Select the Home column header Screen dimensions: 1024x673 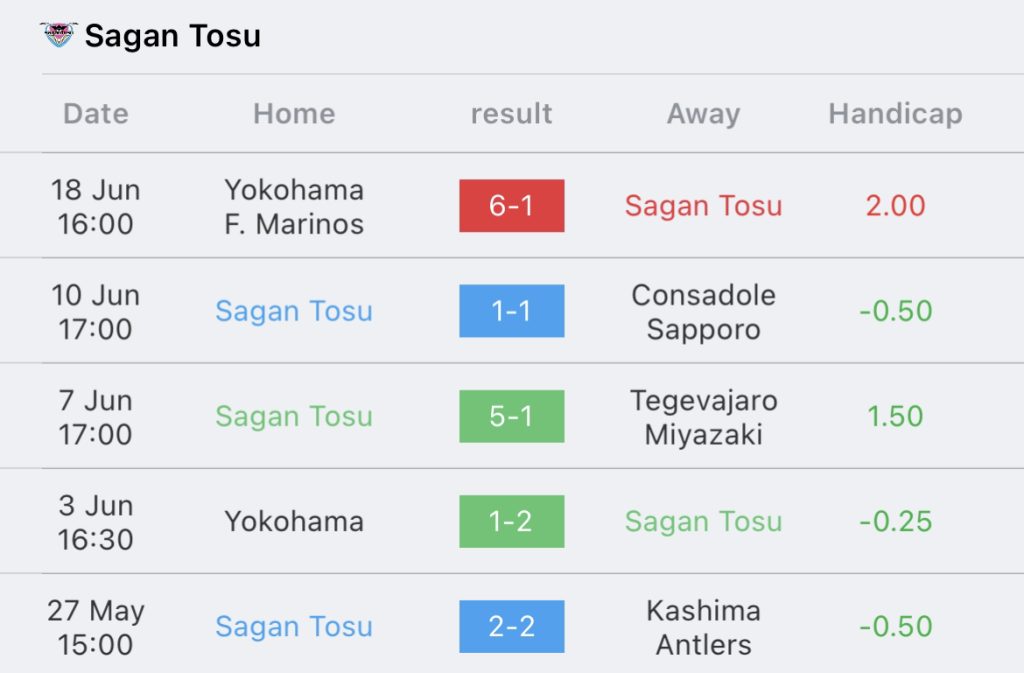tap(294, 114)
